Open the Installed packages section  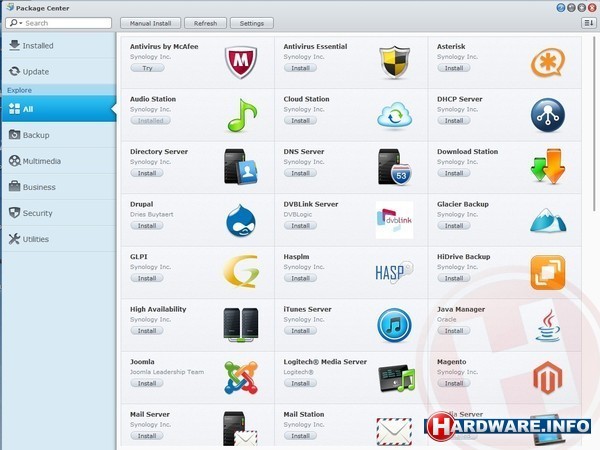coord(59,46)
